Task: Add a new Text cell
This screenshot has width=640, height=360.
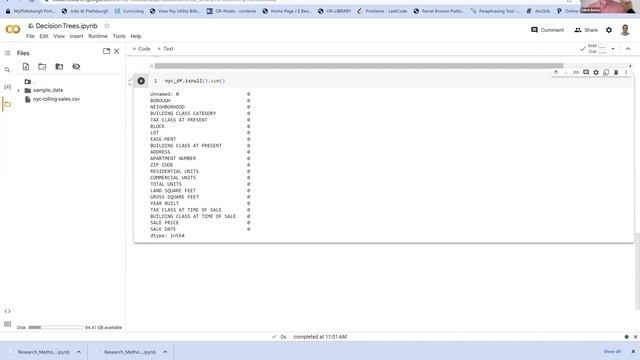Action: click(165, 49)
